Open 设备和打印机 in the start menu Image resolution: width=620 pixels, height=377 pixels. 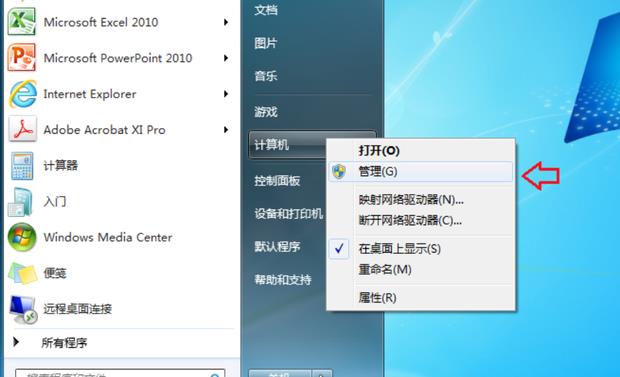tap(289, 214)
